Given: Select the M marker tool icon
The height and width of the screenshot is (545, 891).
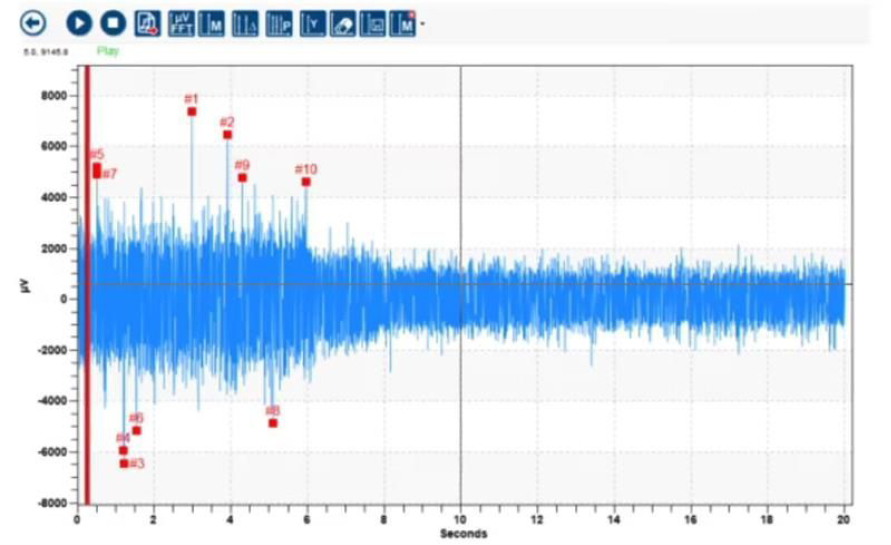Looking at the screenshot, I should point(212,23).
